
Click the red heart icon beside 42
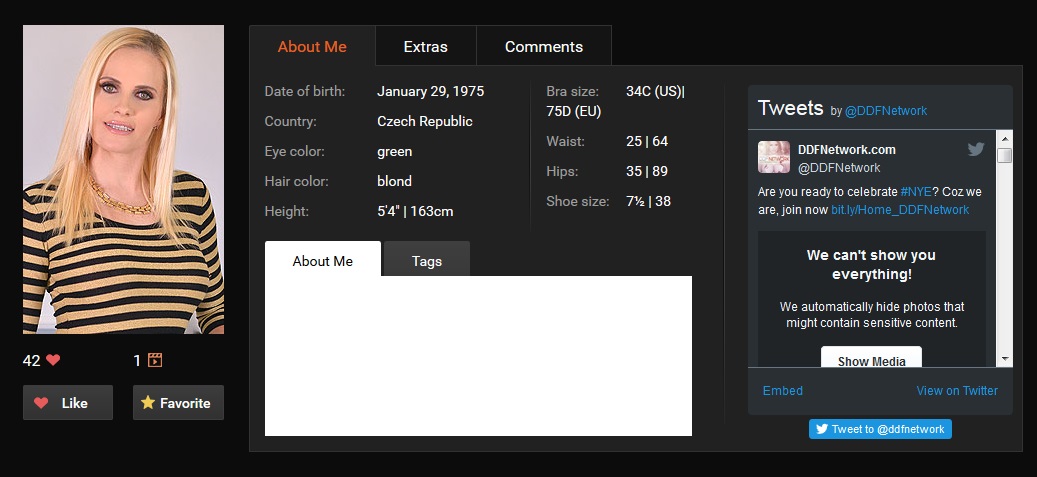[x=53, y=360]
